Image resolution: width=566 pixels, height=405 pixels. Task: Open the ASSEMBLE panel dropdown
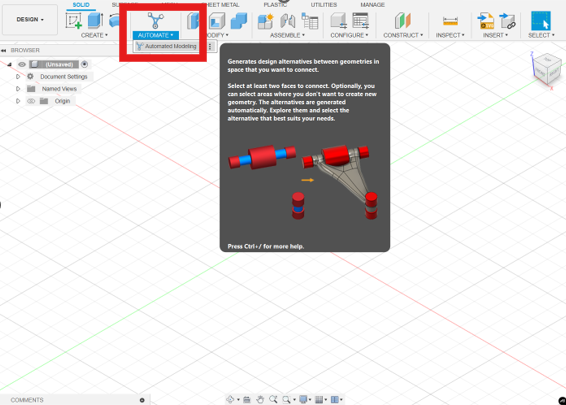click(287, 35)
